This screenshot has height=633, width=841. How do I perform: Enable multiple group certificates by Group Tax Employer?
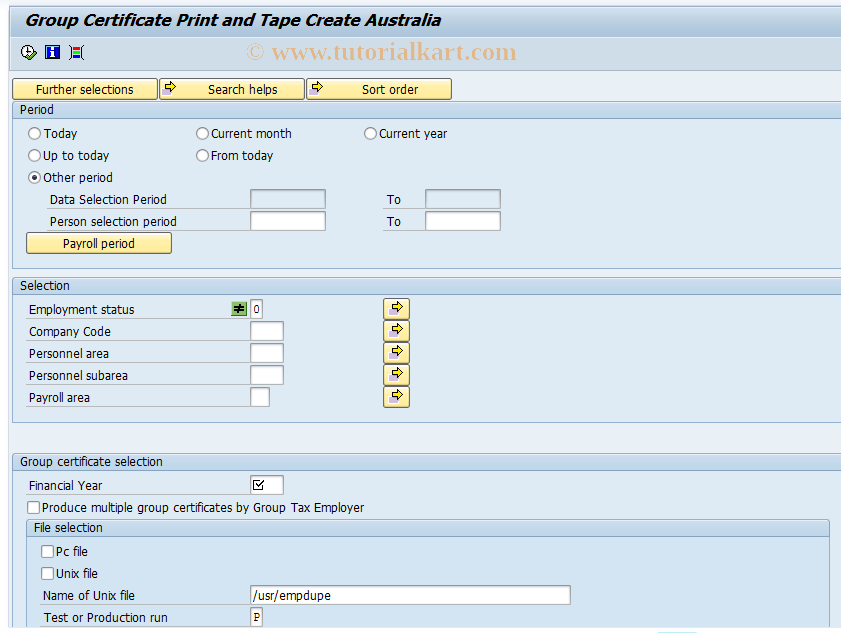coord(33,507)
